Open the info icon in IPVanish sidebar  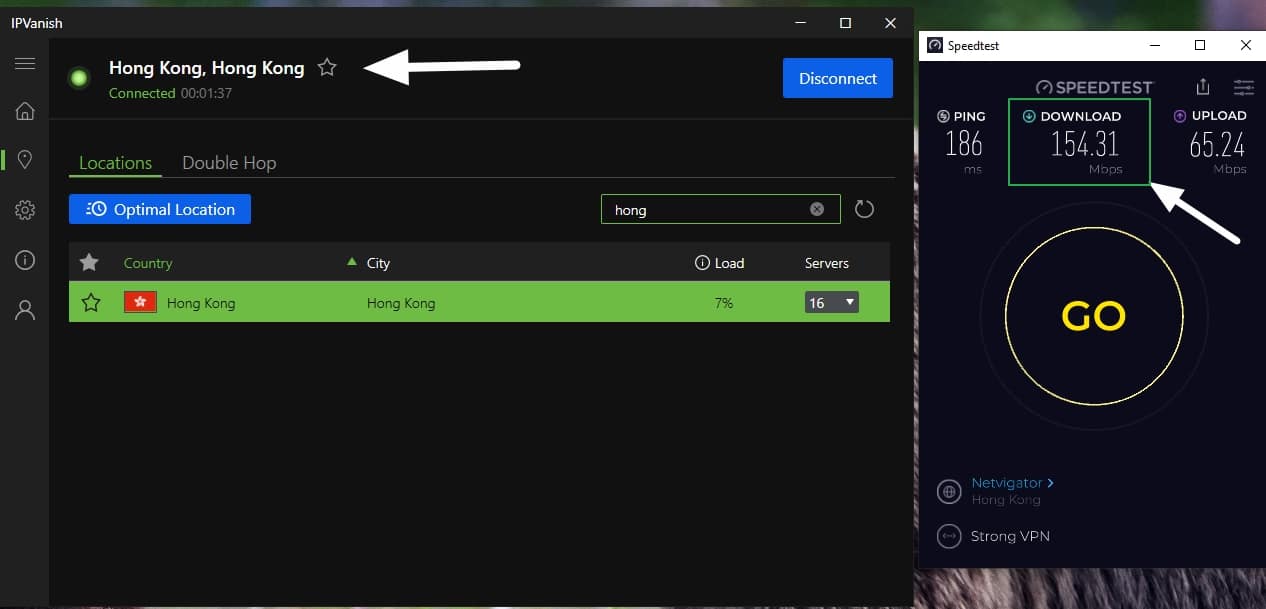pos(25,260)
